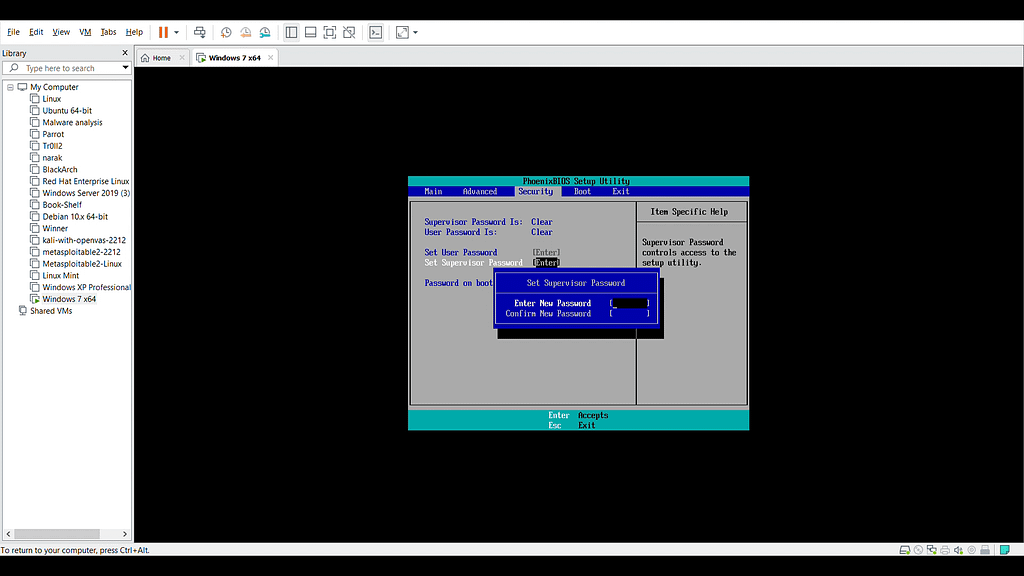The height and width of the screenshot is (576, 1024).
Task: Open the stretch options dropdown arrow
Action: point(415,32)
